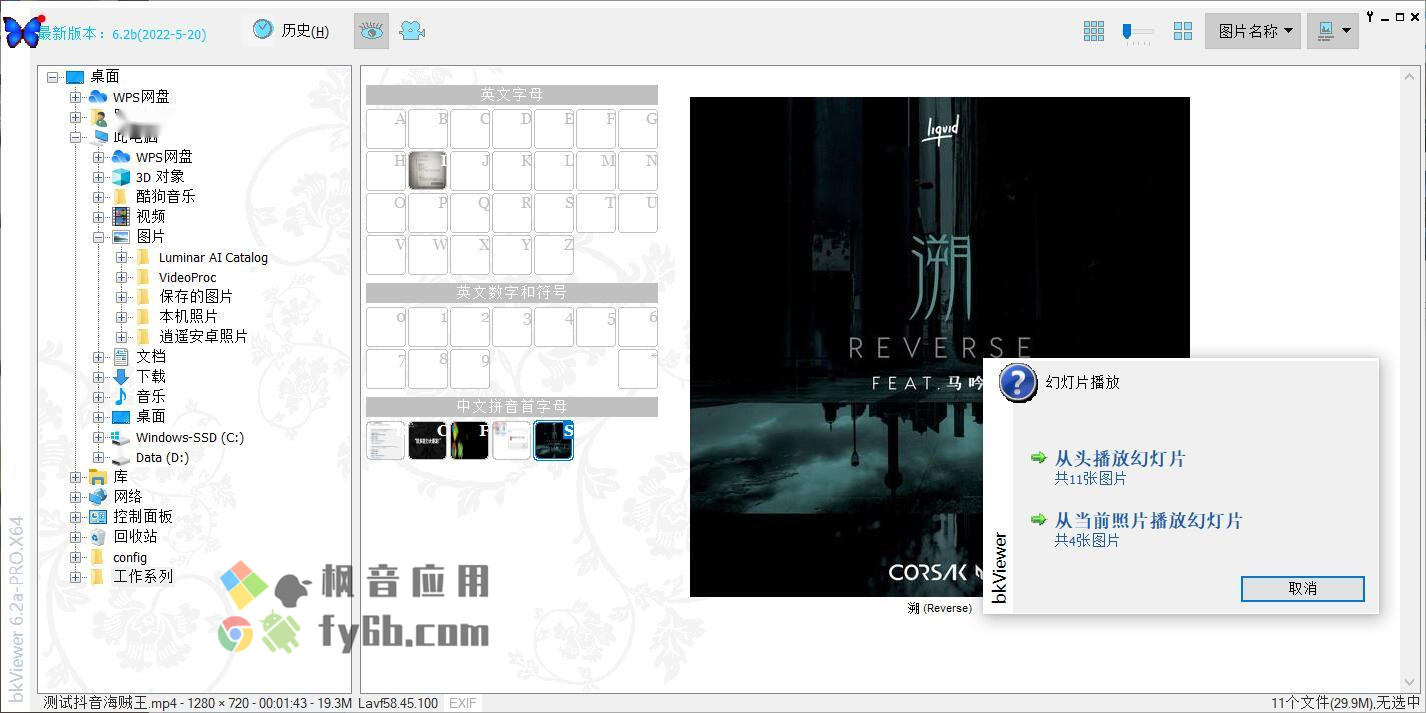The height and width of the screenshot is (713, 1426).
Task: Select the cloud icon of WPS网盘 under 此电脑
Action: pyautogui.click(x=121, y=157)
